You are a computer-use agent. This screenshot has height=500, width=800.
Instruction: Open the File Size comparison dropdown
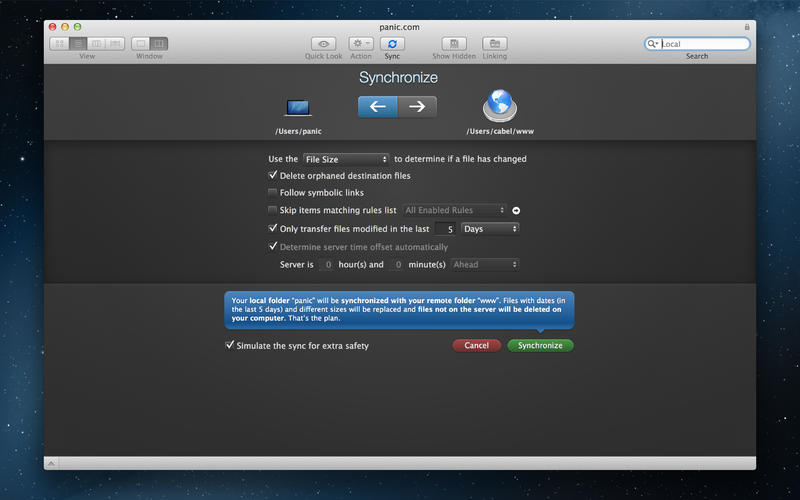point(346,159)
